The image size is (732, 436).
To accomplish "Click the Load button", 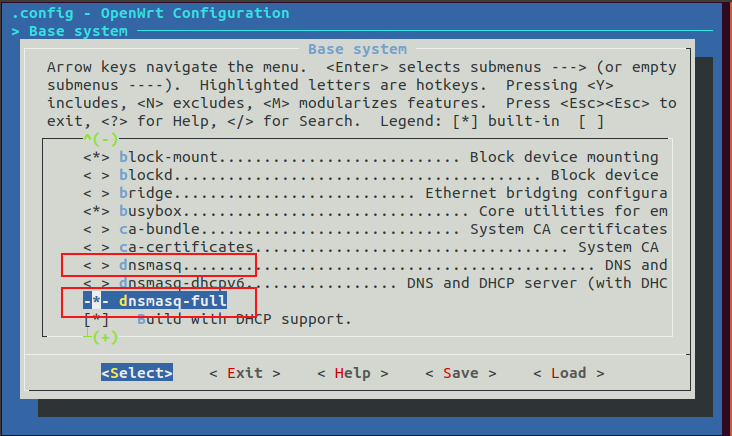I will pyautogui.click(x=568, y=373).
